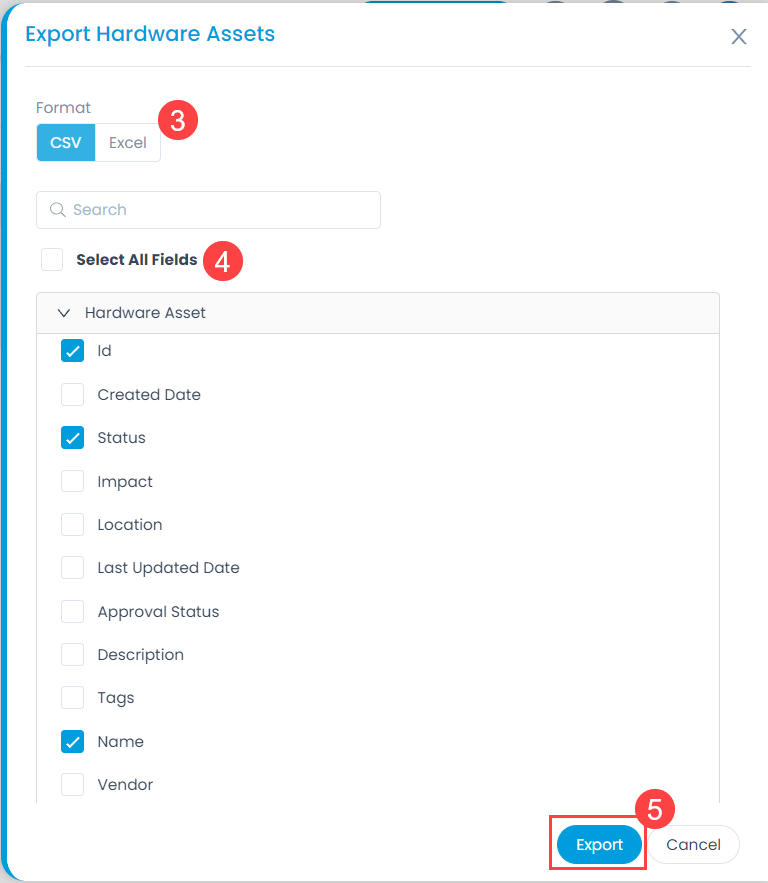The width and height of the screenshot is (768, 883).
Task: Include the Tags field
Action: (x=73, y=698)
